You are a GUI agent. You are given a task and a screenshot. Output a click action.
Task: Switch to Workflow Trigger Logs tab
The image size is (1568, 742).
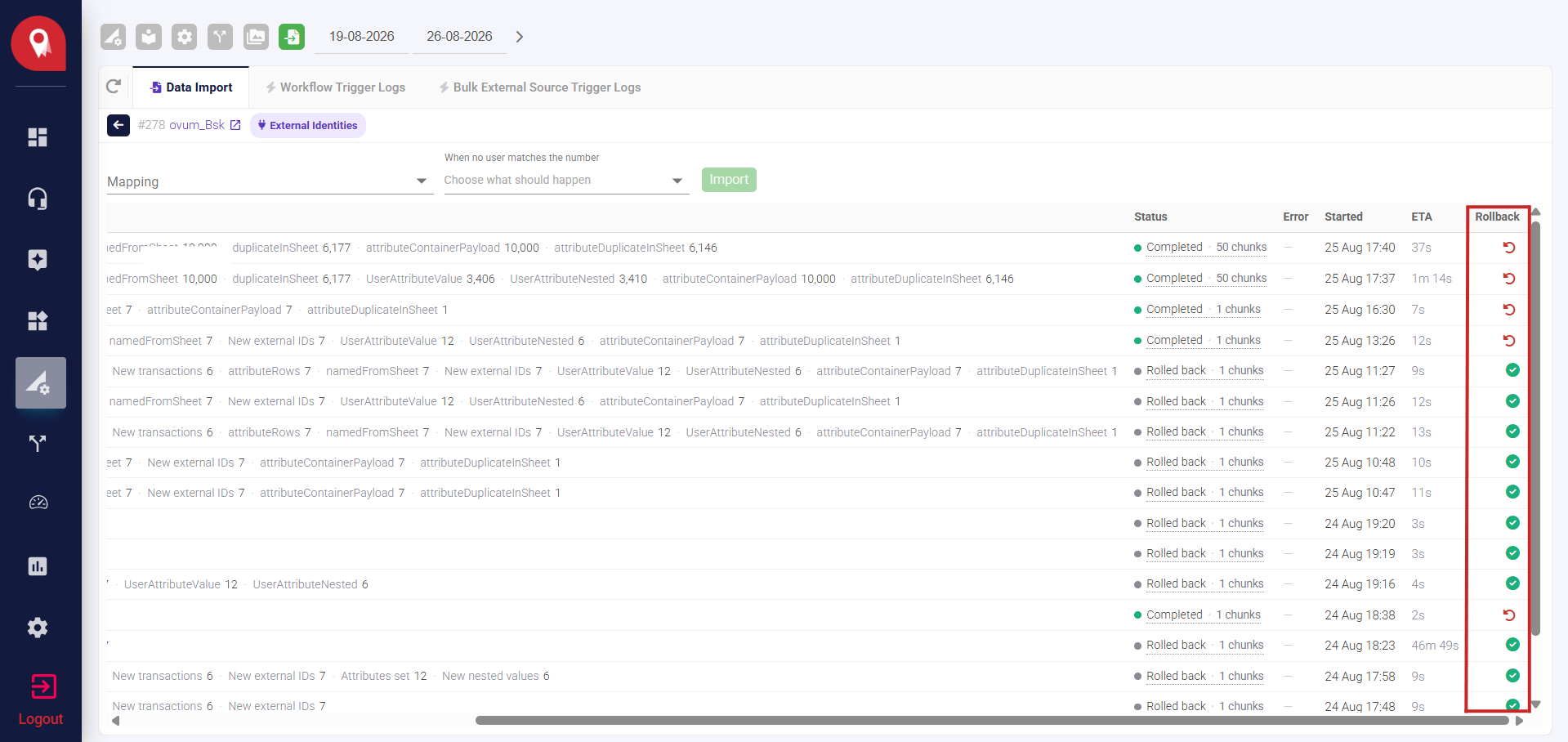335,87
